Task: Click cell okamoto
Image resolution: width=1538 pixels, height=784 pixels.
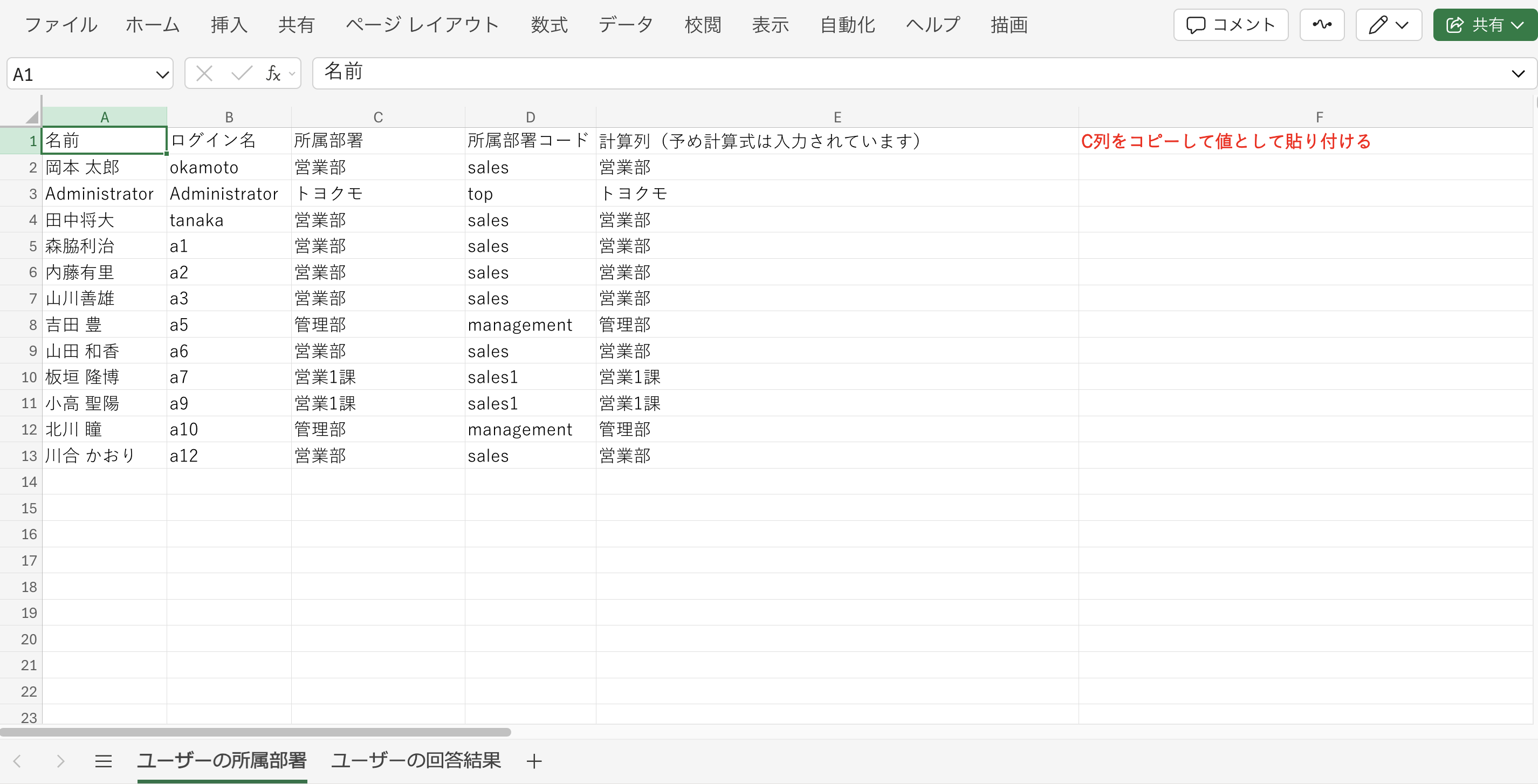Action: pos(229,167)
